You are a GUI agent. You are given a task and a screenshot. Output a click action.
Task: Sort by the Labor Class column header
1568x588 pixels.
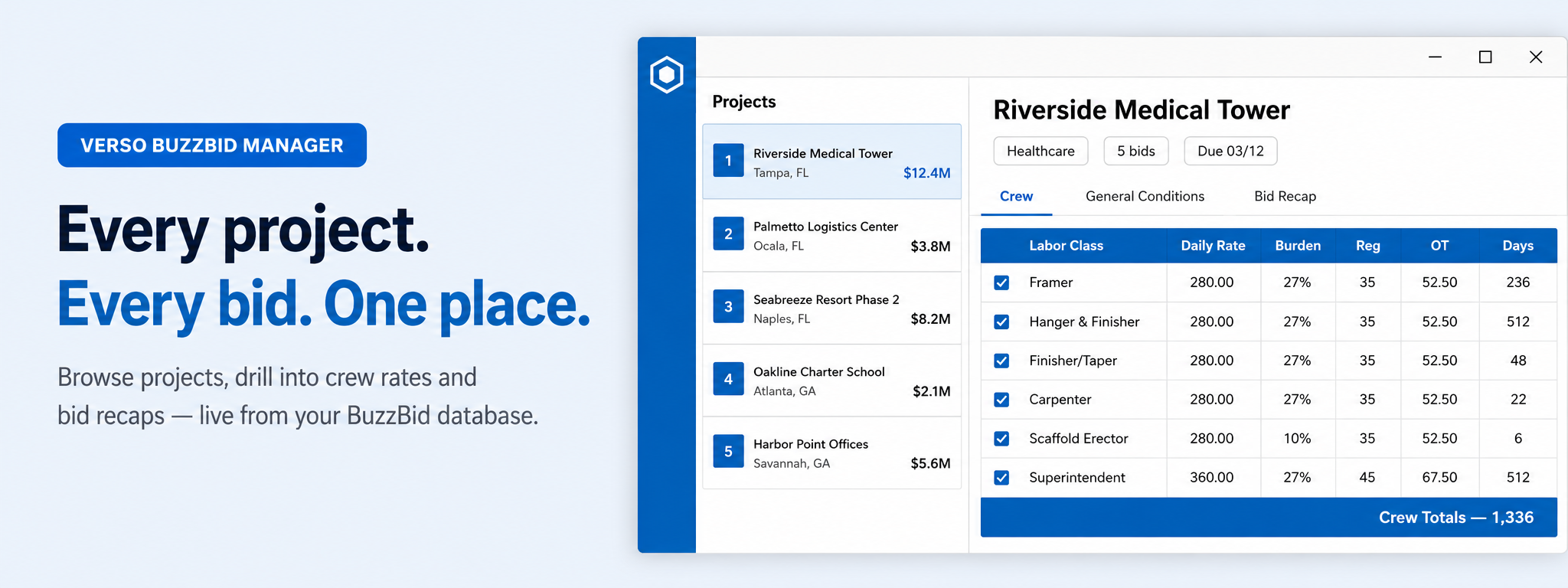pyautogui.click(x=1066, y=246)
